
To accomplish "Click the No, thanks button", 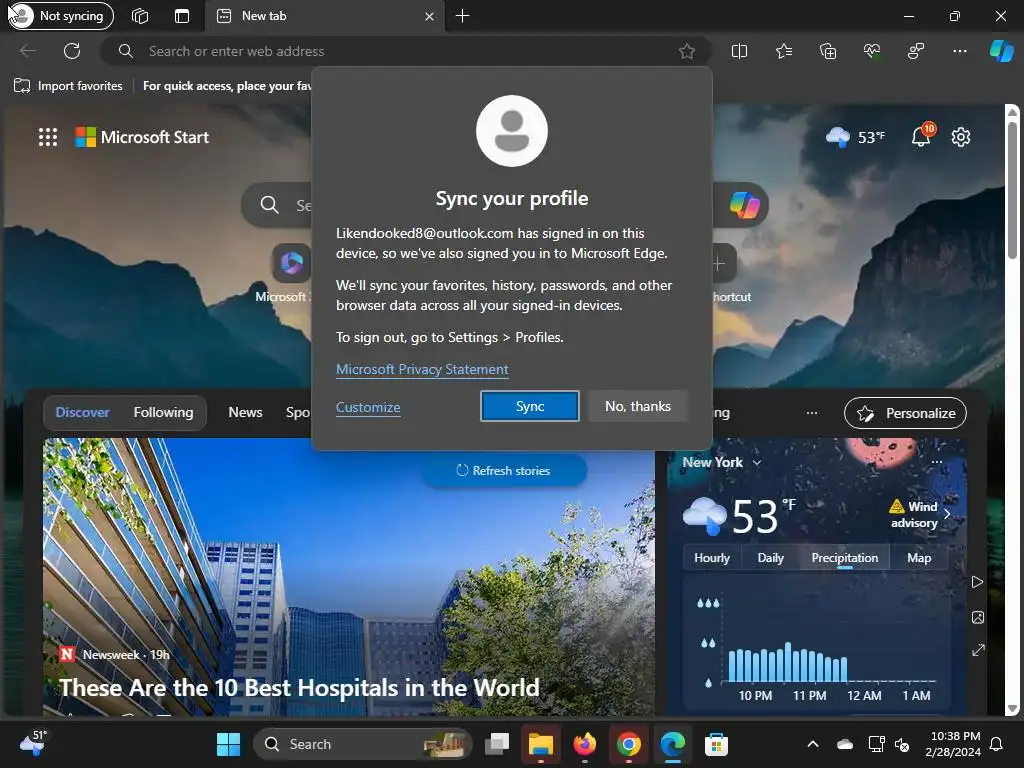I will click(x=638, y=406).
